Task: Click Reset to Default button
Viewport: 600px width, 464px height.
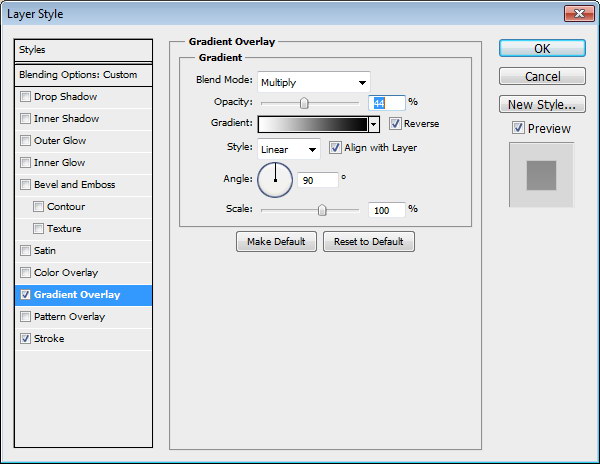Action: (368, 241)
